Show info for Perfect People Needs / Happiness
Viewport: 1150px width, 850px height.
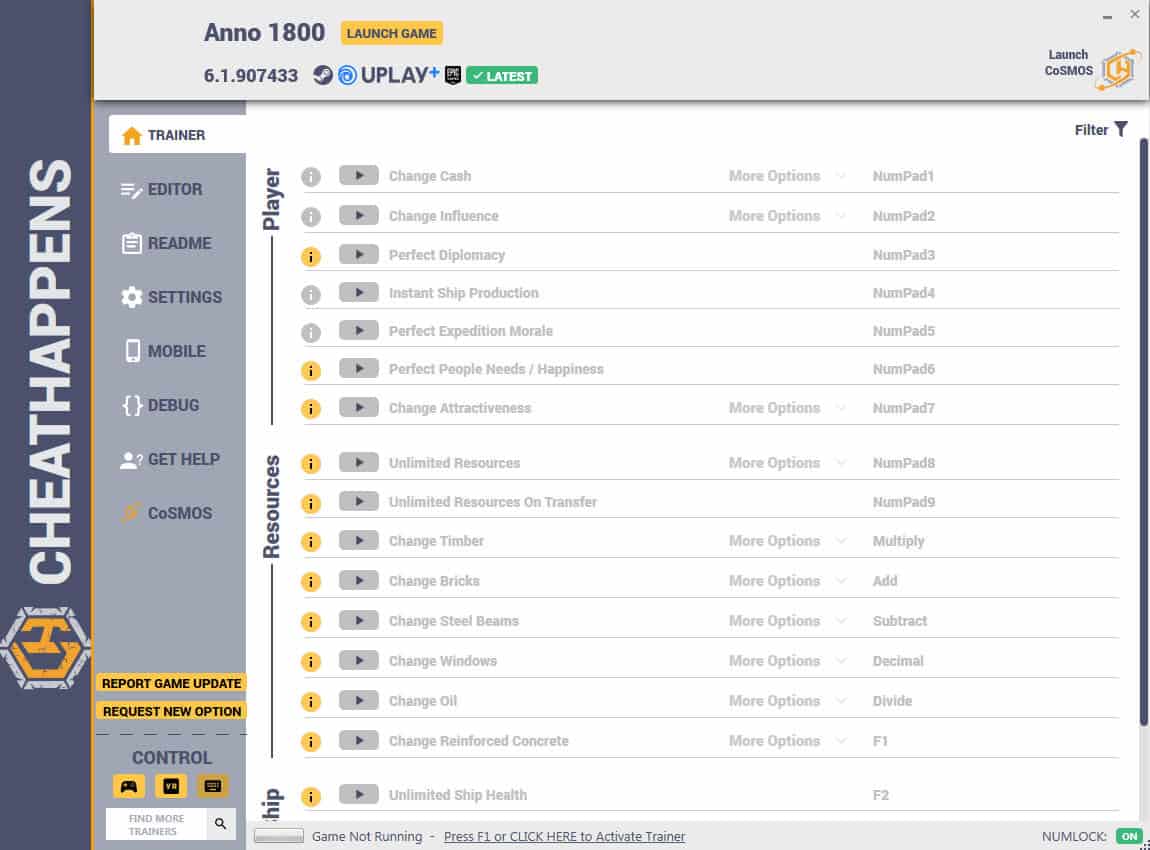tap(311, 370)
